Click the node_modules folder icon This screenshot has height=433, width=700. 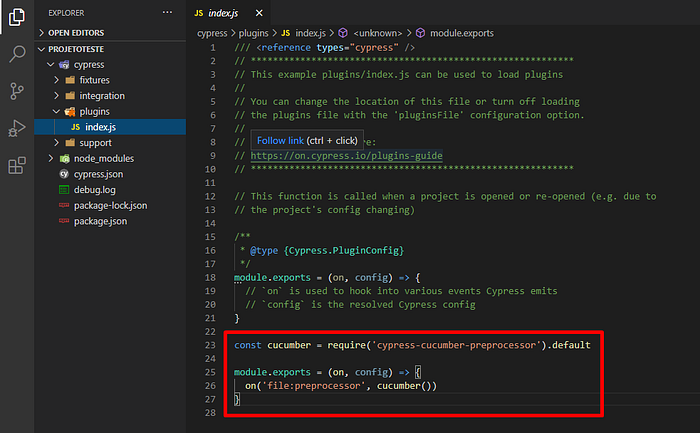tap(65, 158)
